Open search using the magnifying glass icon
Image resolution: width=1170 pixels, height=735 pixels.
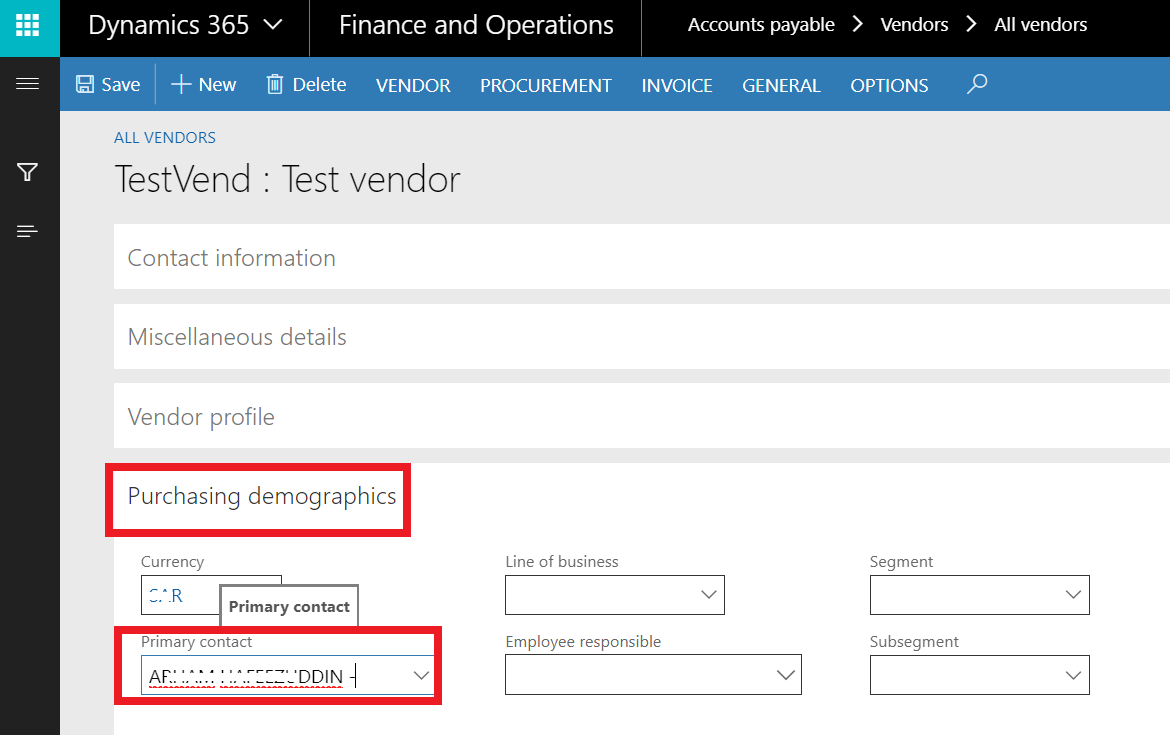click(x=976, y=85)
